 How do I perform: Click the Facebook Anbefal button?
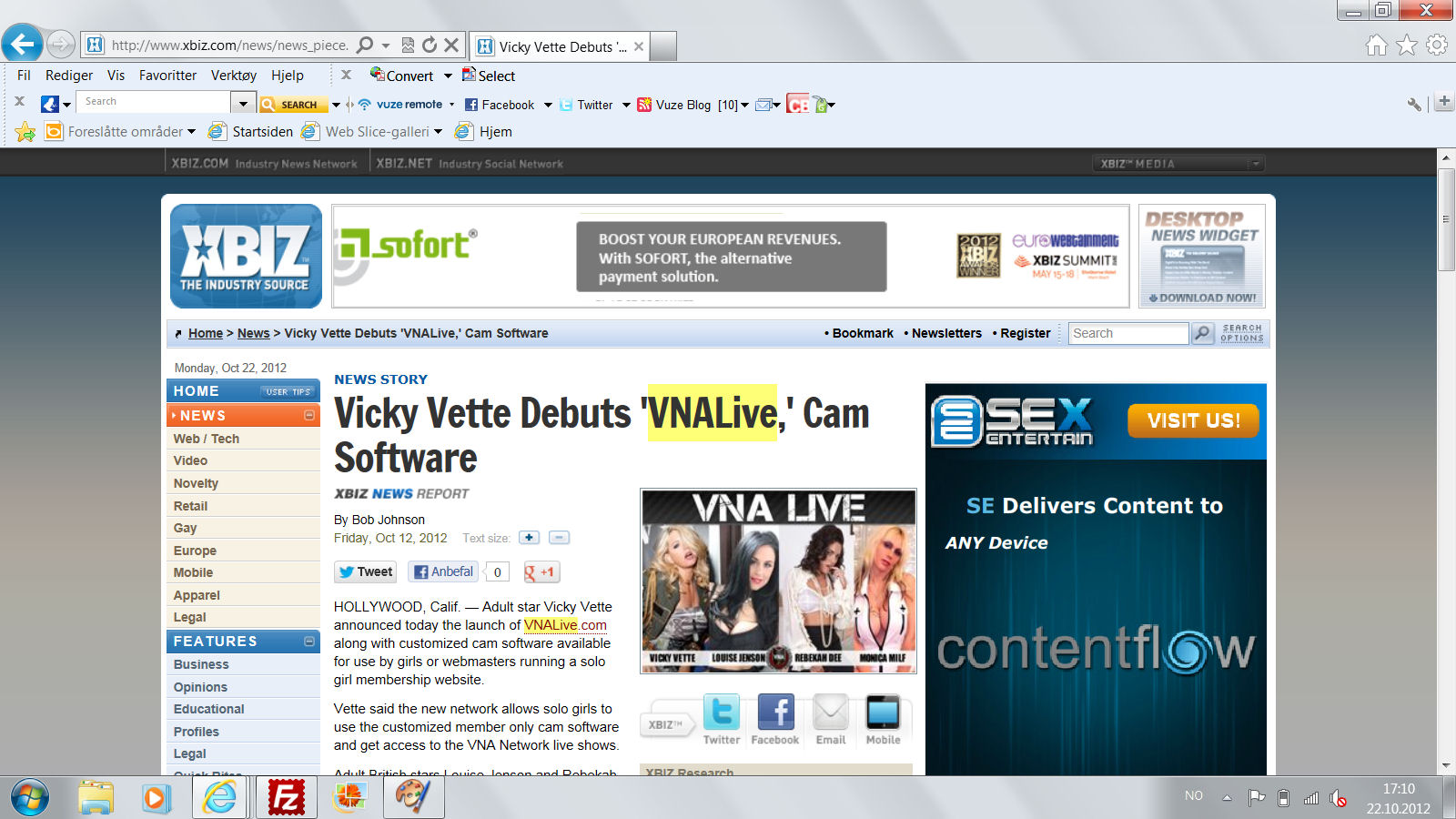(x=443, y=571)
